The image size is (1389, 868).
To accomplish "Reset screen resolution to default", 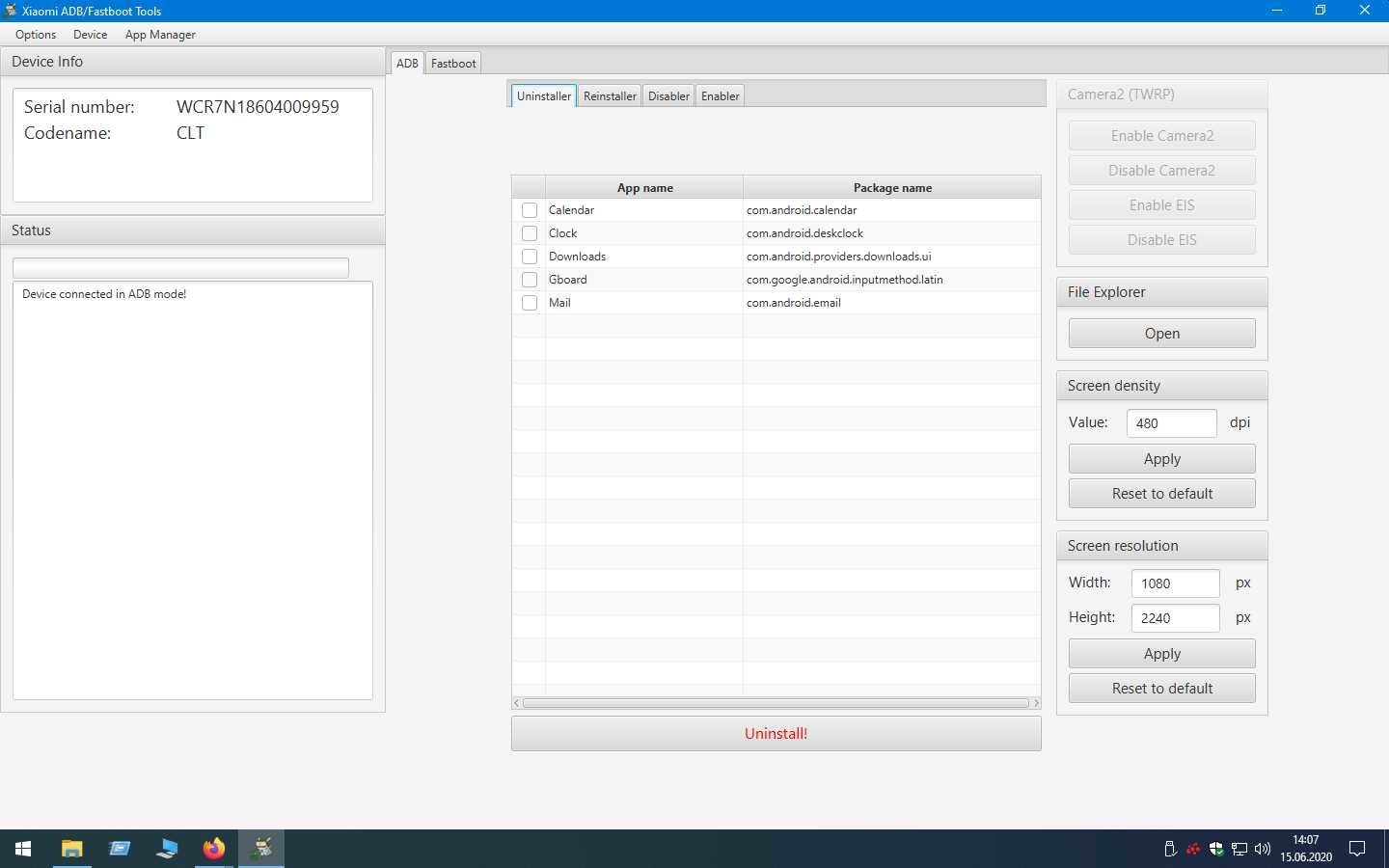I will 1162,688.
